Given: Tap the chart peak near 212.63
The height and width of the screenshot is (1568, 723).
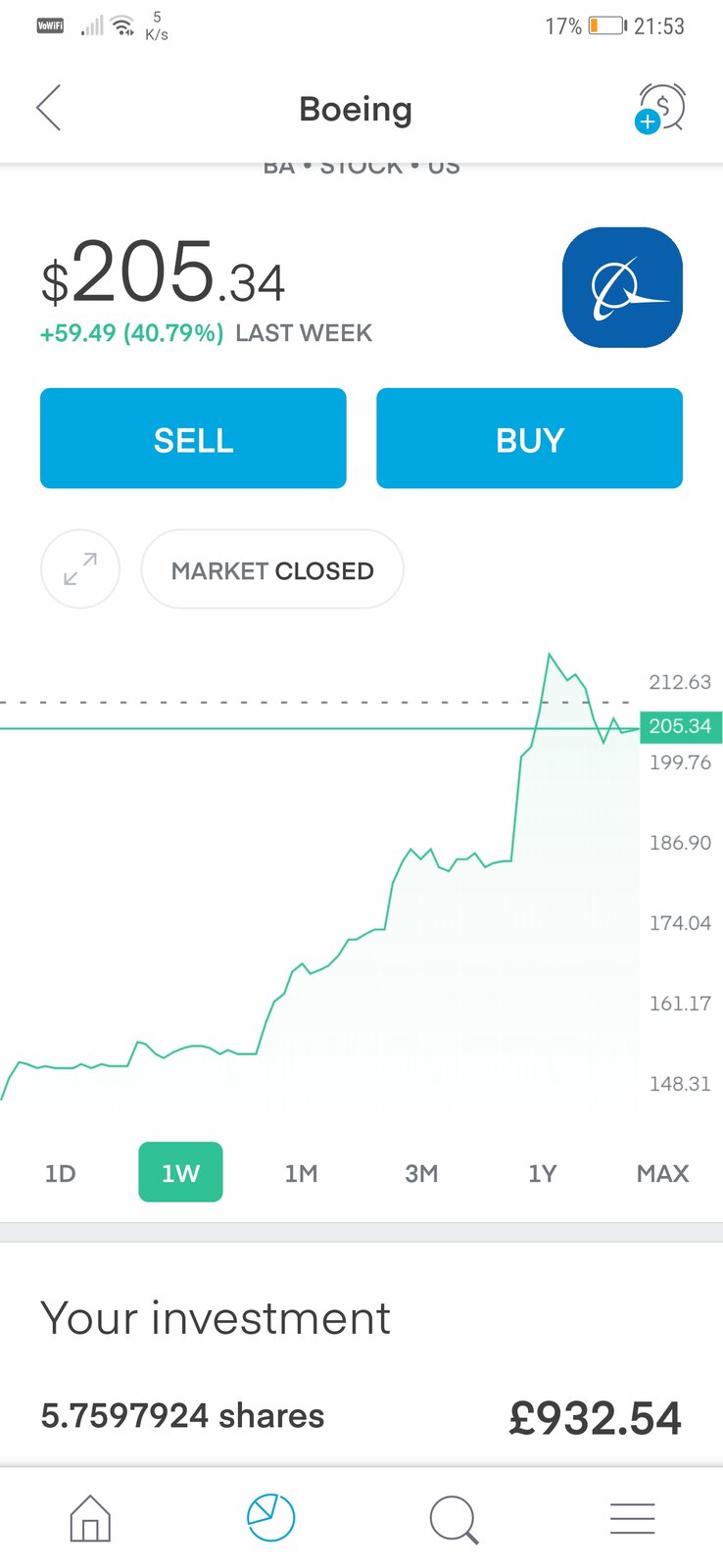Looking at the screenshot, I should [x=550, y=655].
